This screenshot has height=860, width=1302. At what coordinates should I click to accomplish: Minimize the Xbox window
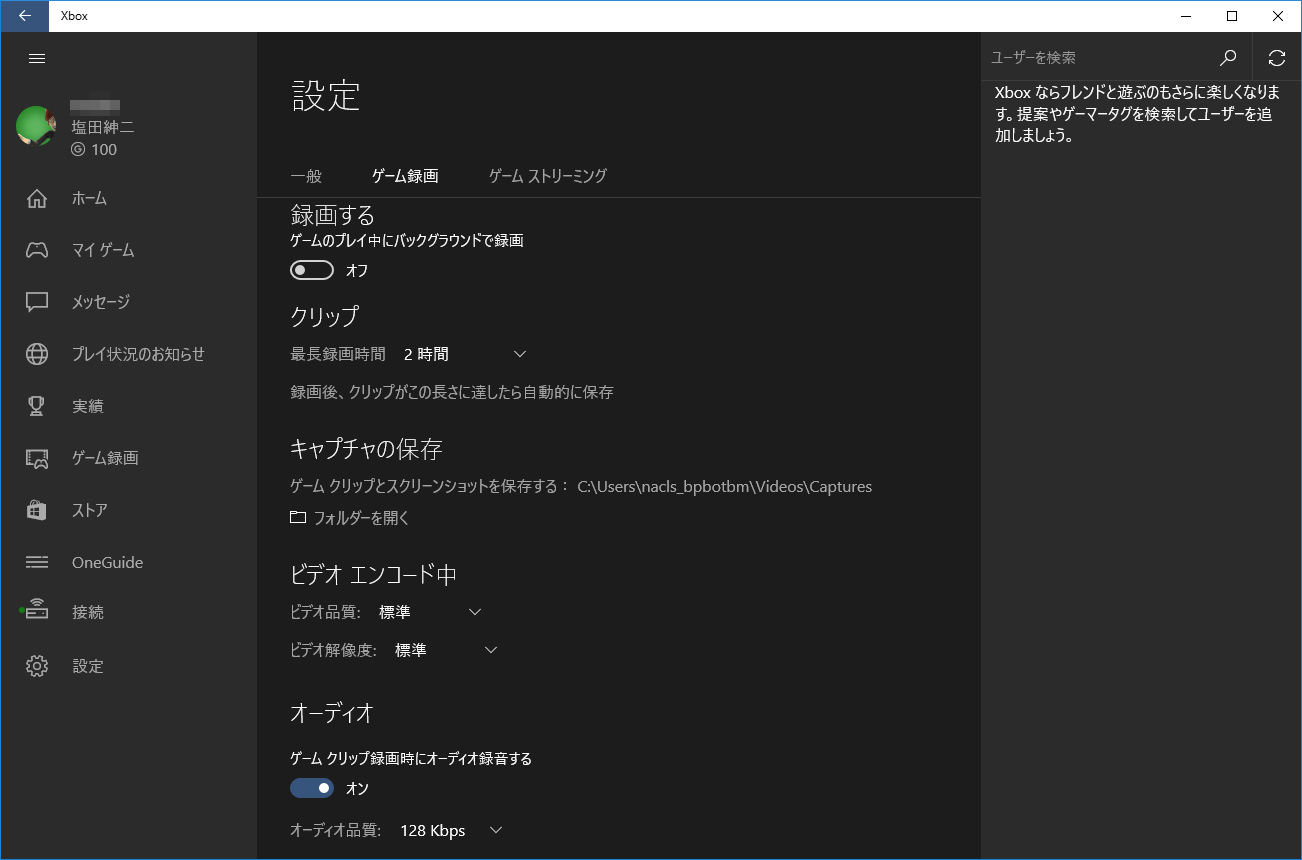(x=1186, y=16)
